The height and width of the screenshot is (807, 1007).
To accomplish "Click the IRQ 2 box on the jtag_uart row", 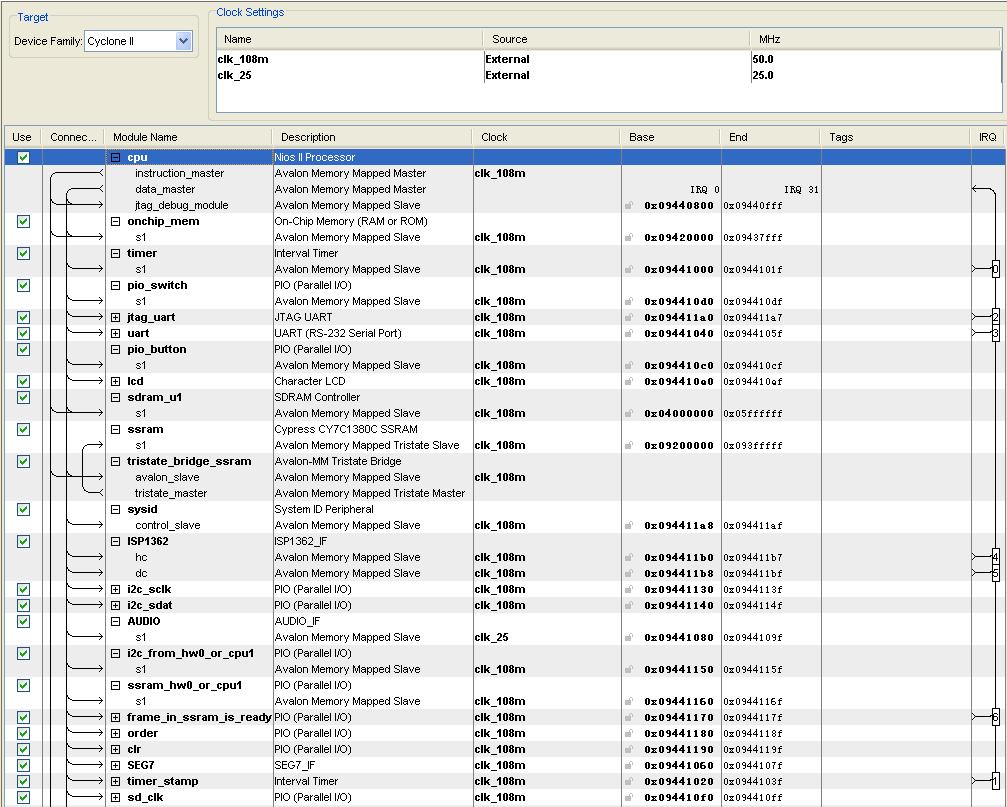I will click(x=995, y=317).
